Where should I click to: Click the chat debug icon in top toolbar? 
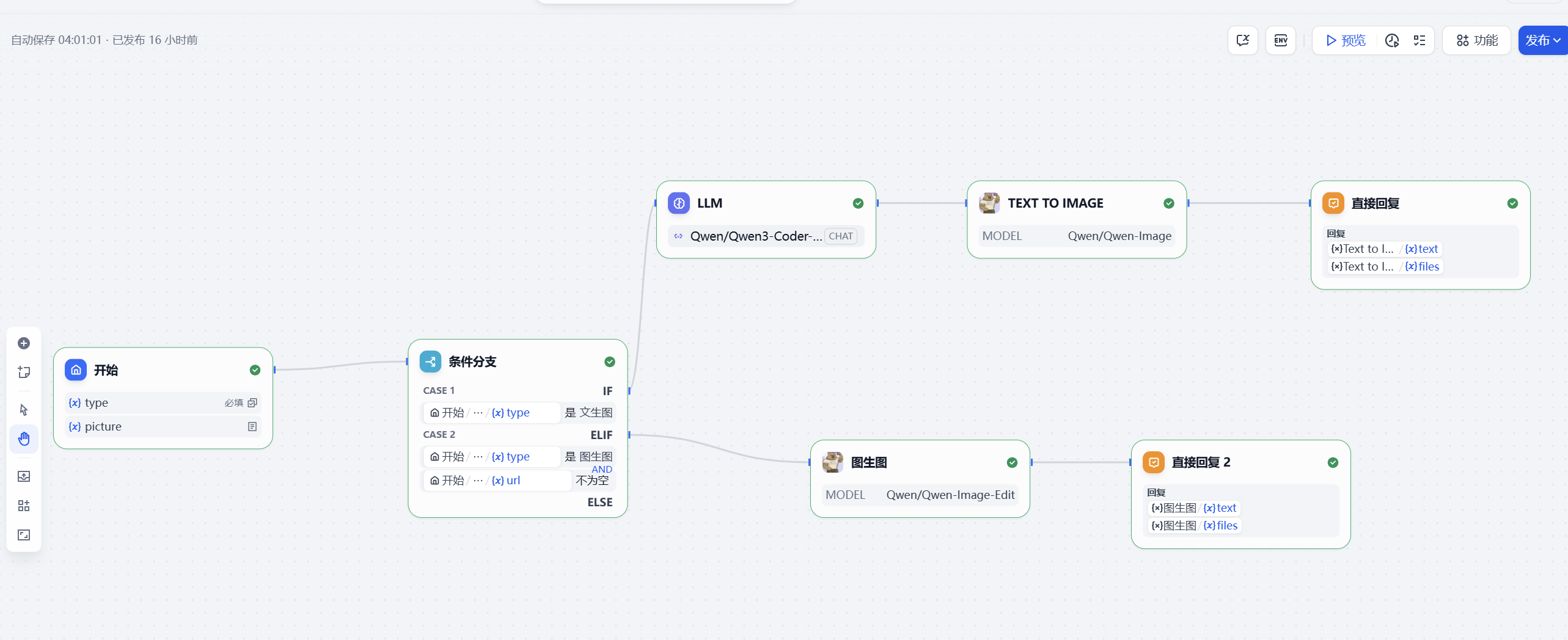(x=1242, y=40)
